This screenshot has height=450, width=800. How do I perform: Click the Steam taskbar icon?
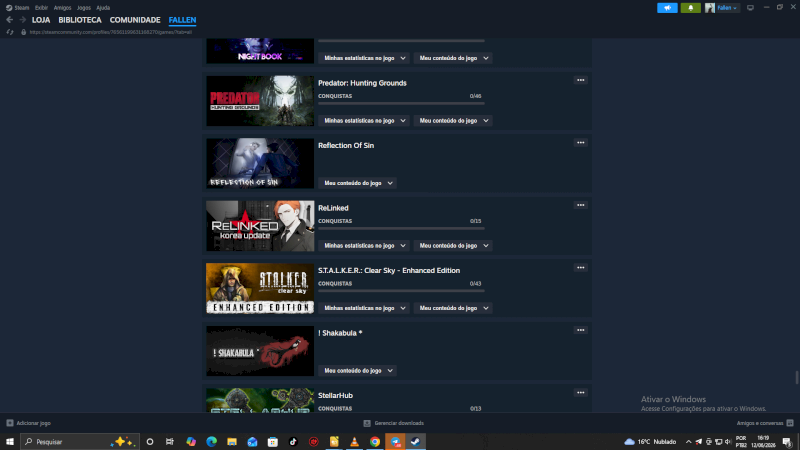(x=416, y=442)
